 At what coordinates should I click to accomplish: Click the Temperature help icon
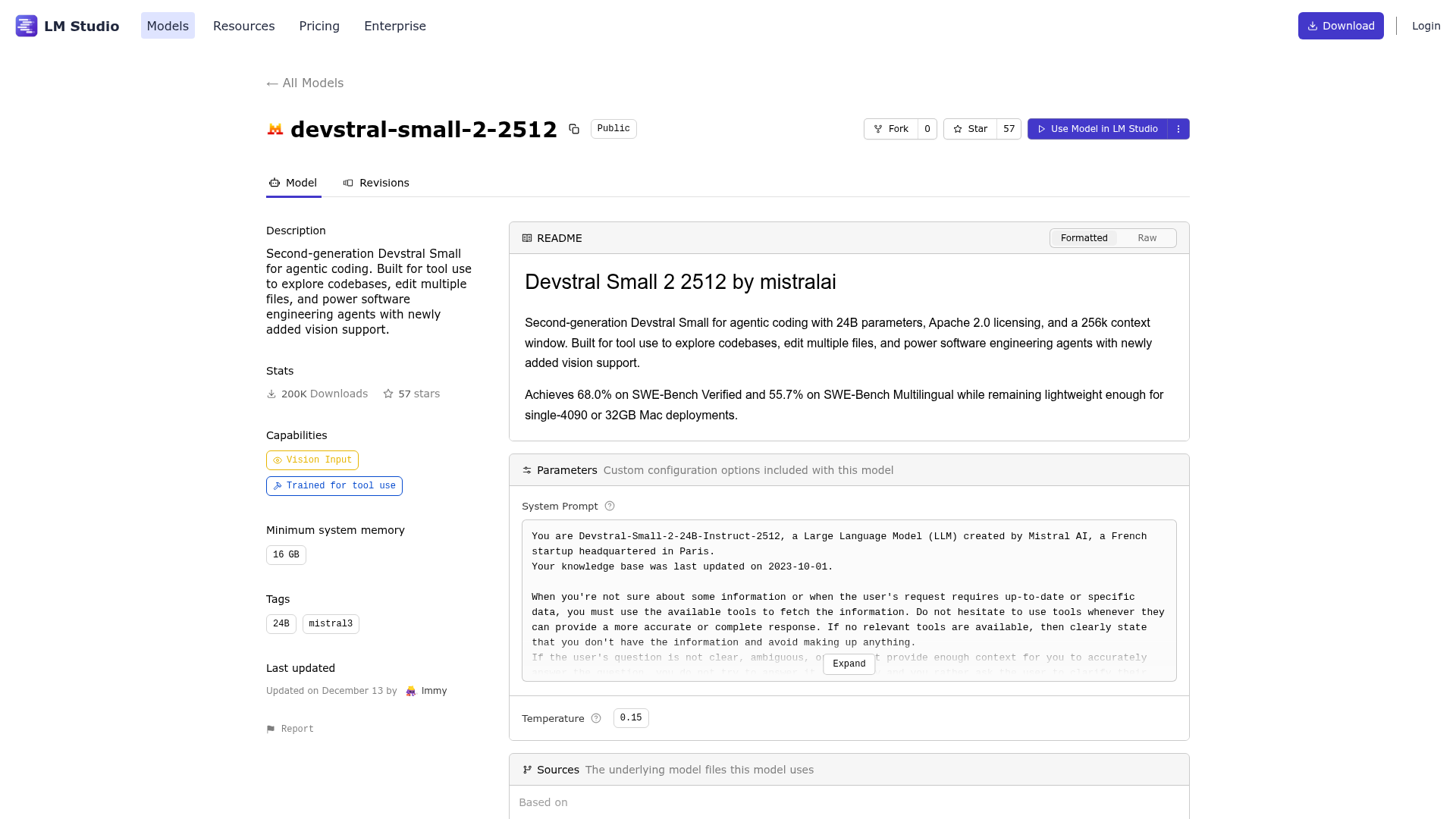[596, 719]
